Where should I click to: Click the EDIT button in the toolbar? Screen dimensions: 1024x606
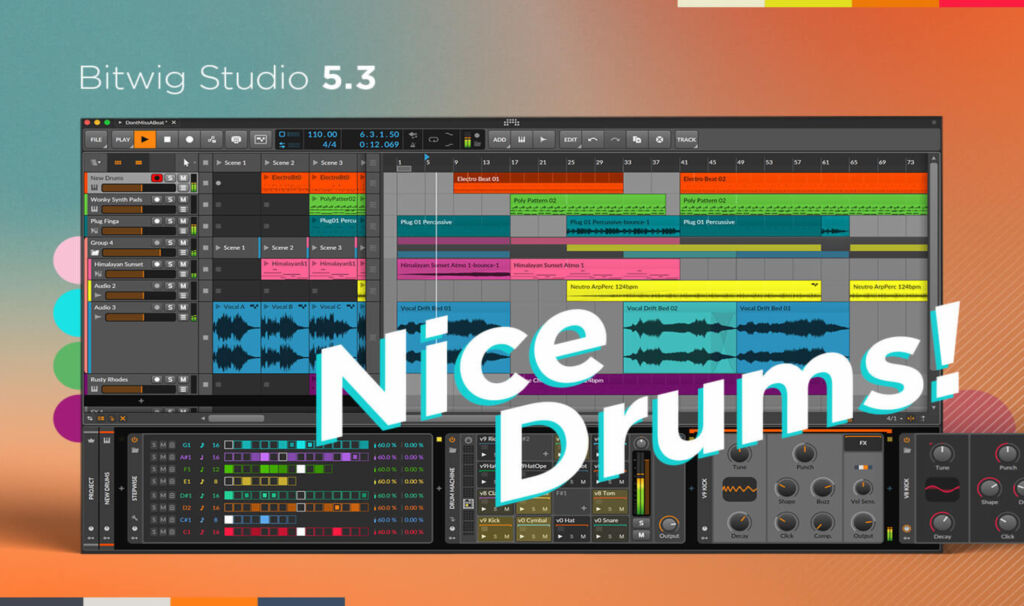click(572, 140)
